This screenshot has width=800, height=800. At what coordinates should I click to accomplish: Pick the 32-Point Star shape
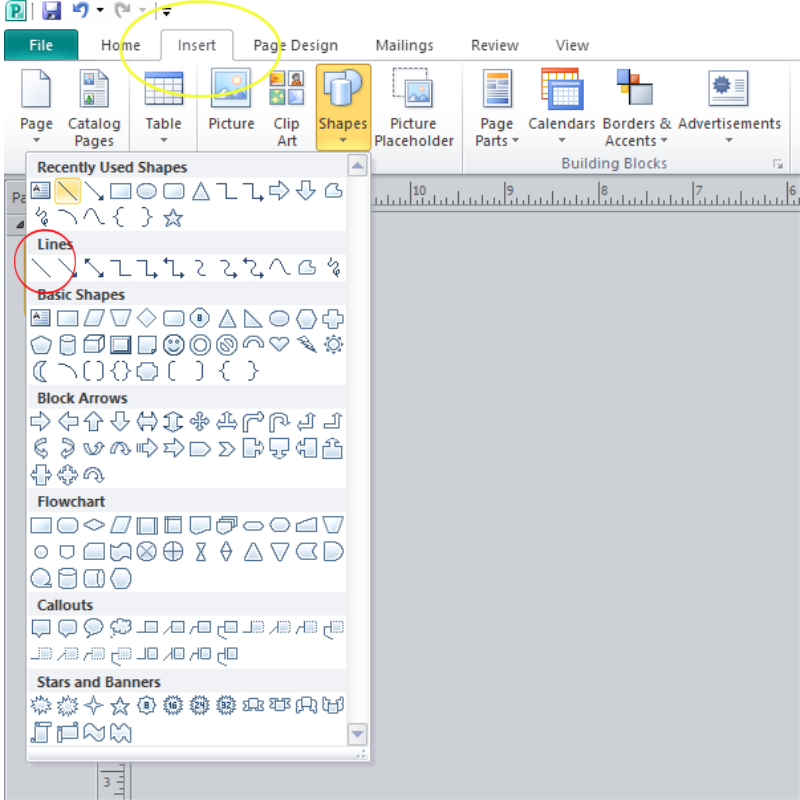coord(227,706)
